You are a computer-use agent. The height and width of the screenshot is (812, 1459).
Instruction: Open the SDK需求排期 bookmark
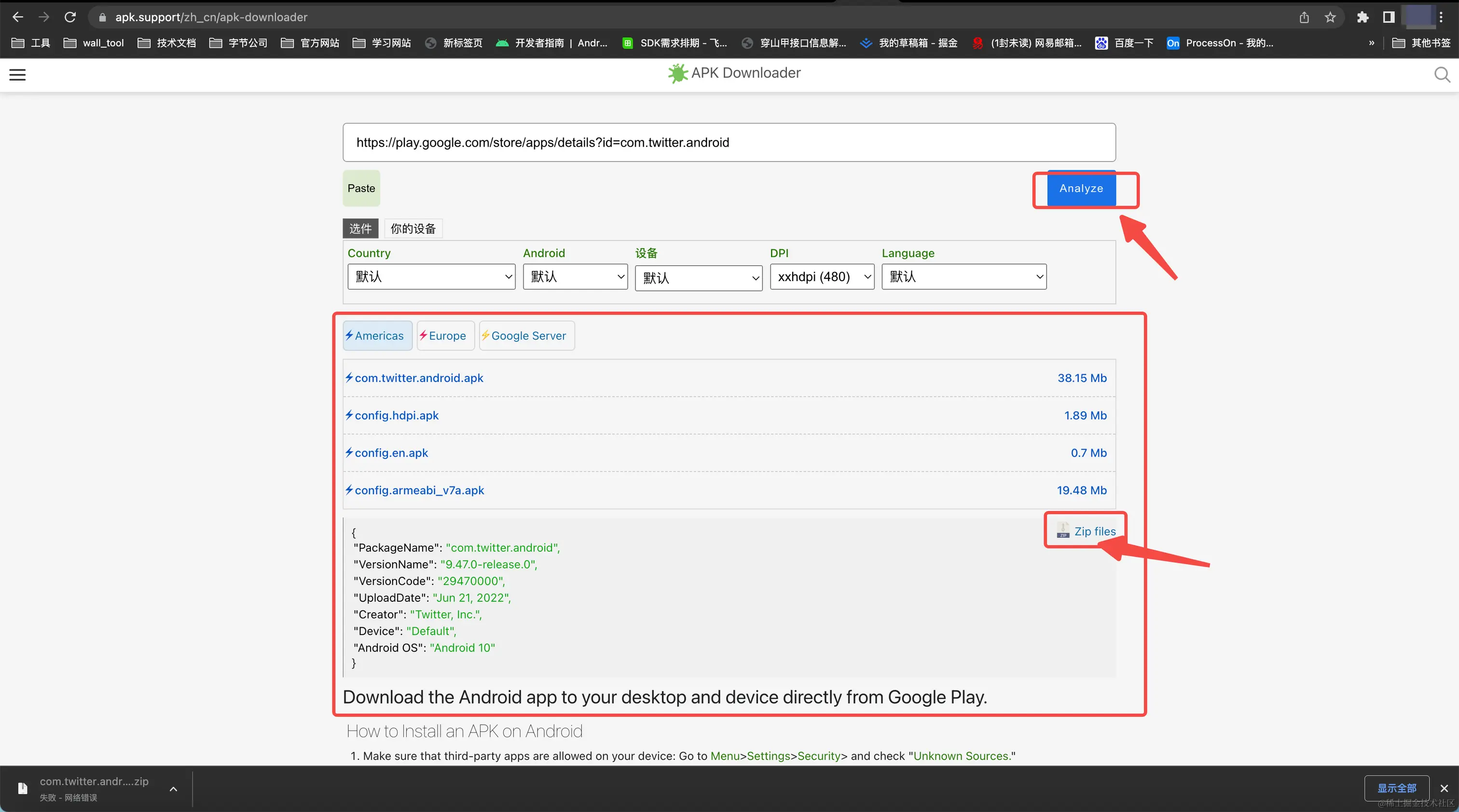[674, 43]
